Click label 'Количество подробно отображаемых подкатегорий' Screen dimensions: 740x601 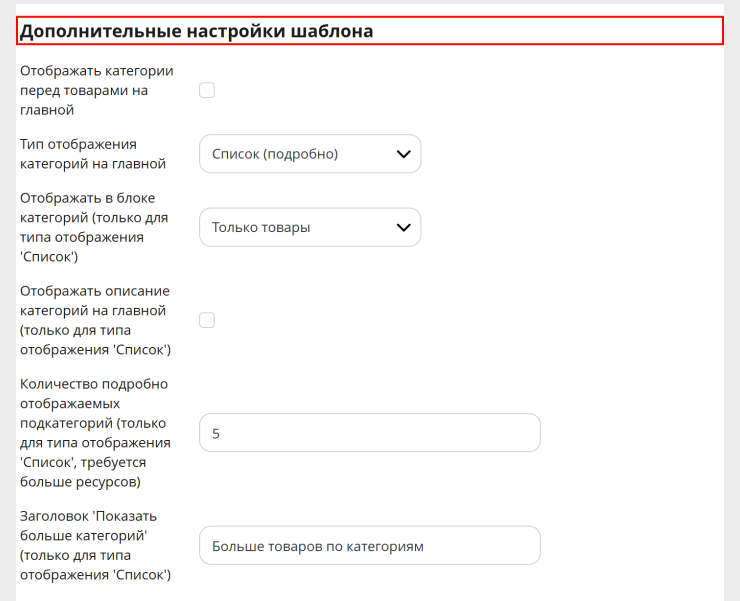[95, 433]
